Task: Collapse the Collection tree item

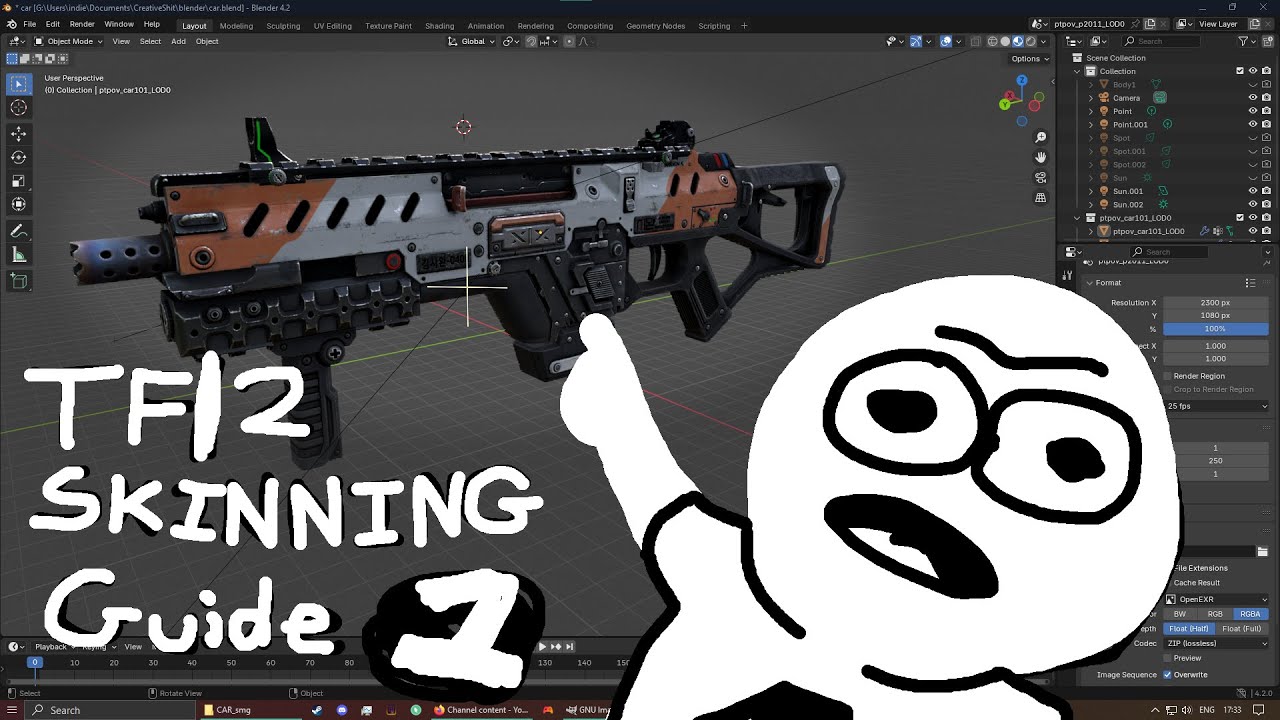Action: [1078, 71]
